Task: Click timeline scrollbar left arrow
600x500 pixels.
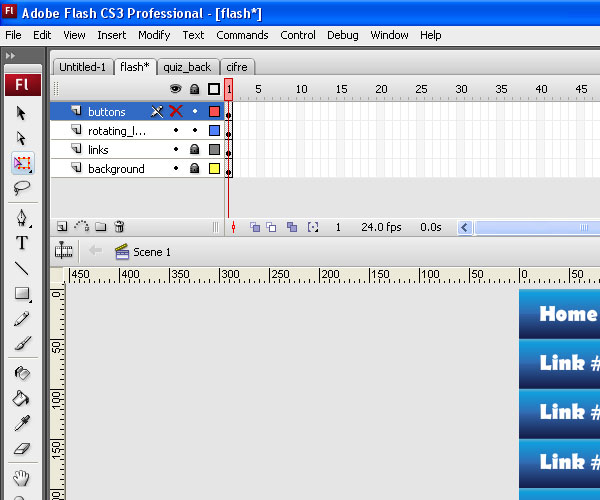Action: pyautogui.click(x=465, y=228)
